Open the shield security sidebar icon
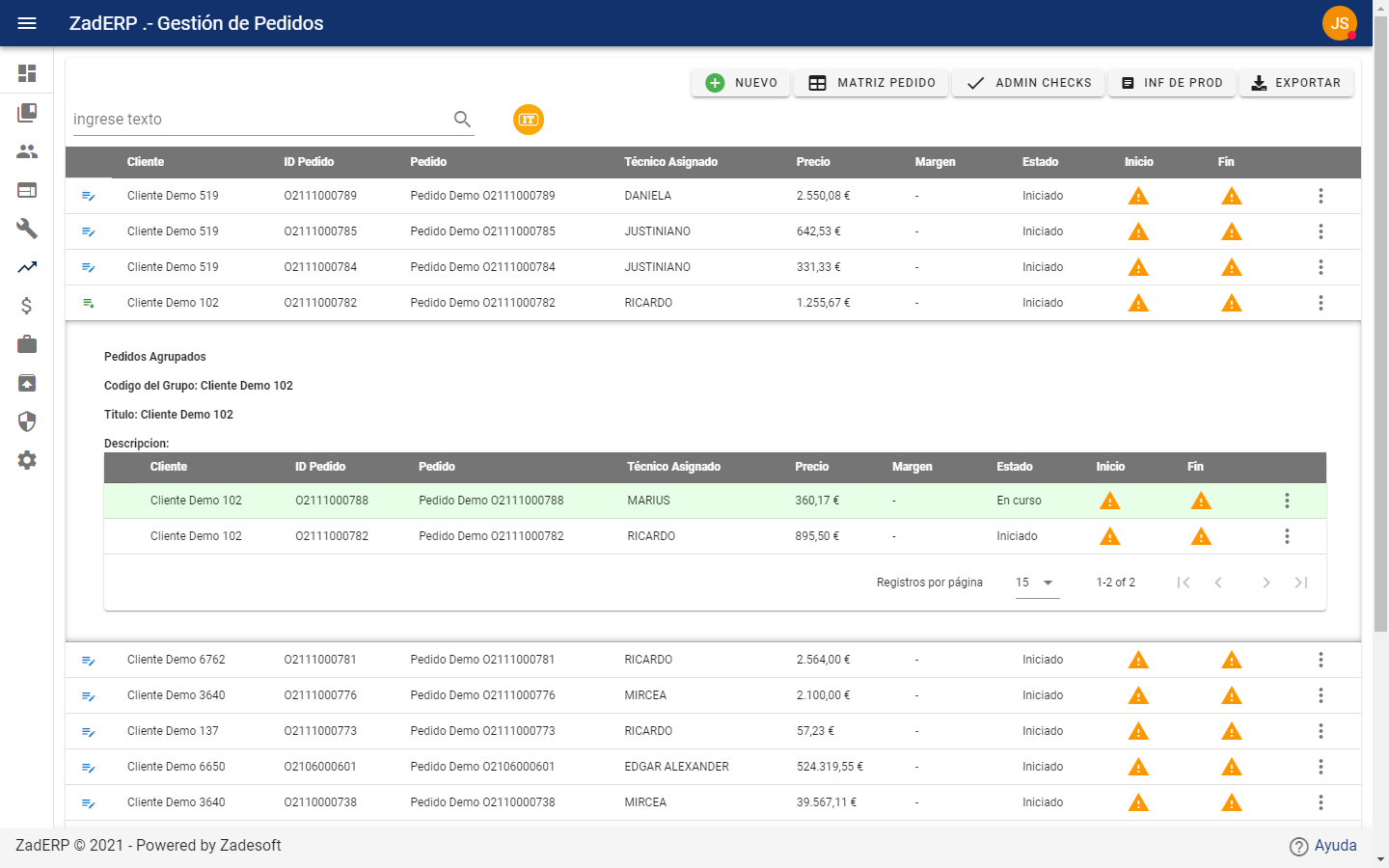Screen dimensions: 1389x868 (27, 421)
